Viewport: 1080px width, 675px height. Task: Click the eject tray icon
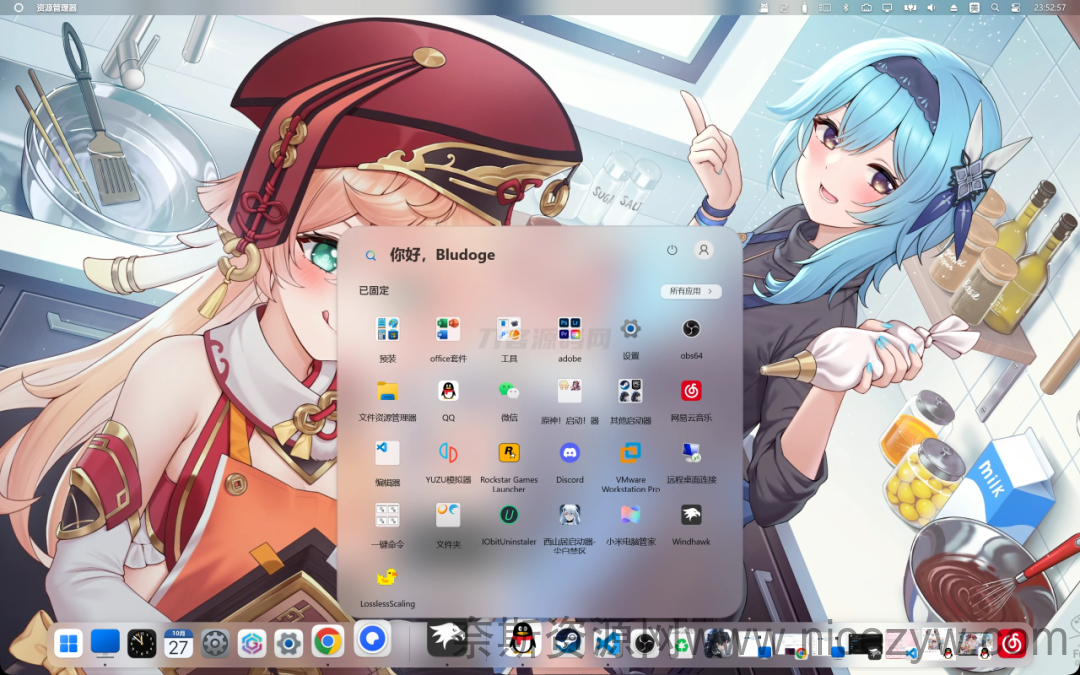coord(953,8)
